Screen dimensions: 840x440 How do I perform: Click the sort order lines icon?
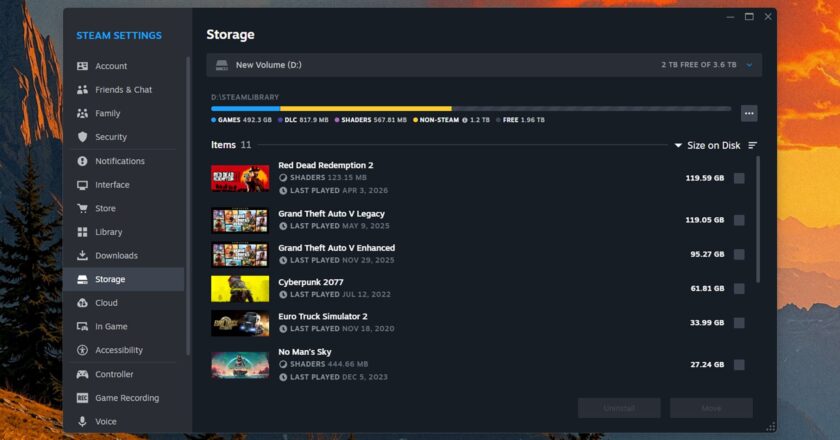point(752,145)
